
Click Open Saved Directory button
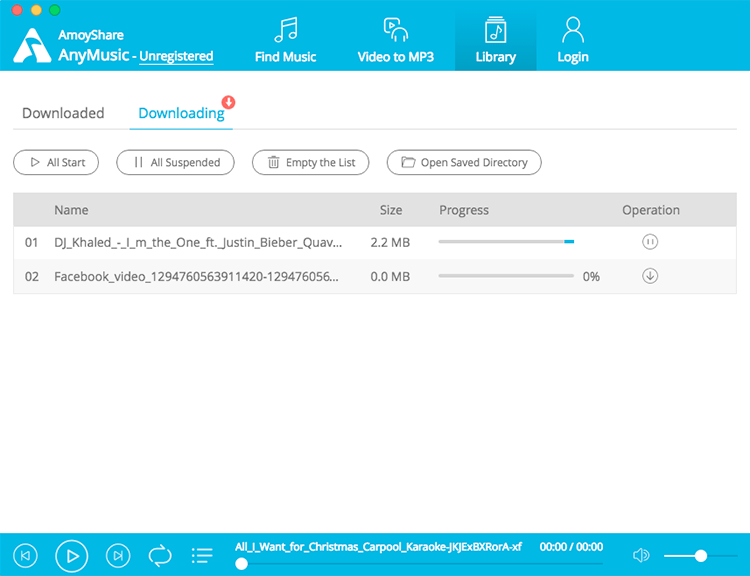pyautogui.click(x=464, y=163)
